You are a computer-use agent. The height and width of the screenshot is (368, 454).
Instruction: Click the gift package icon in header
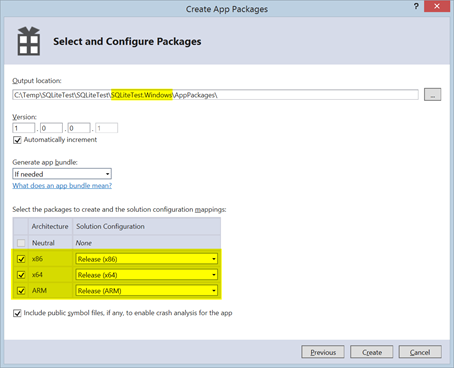(x=29, y=41)
